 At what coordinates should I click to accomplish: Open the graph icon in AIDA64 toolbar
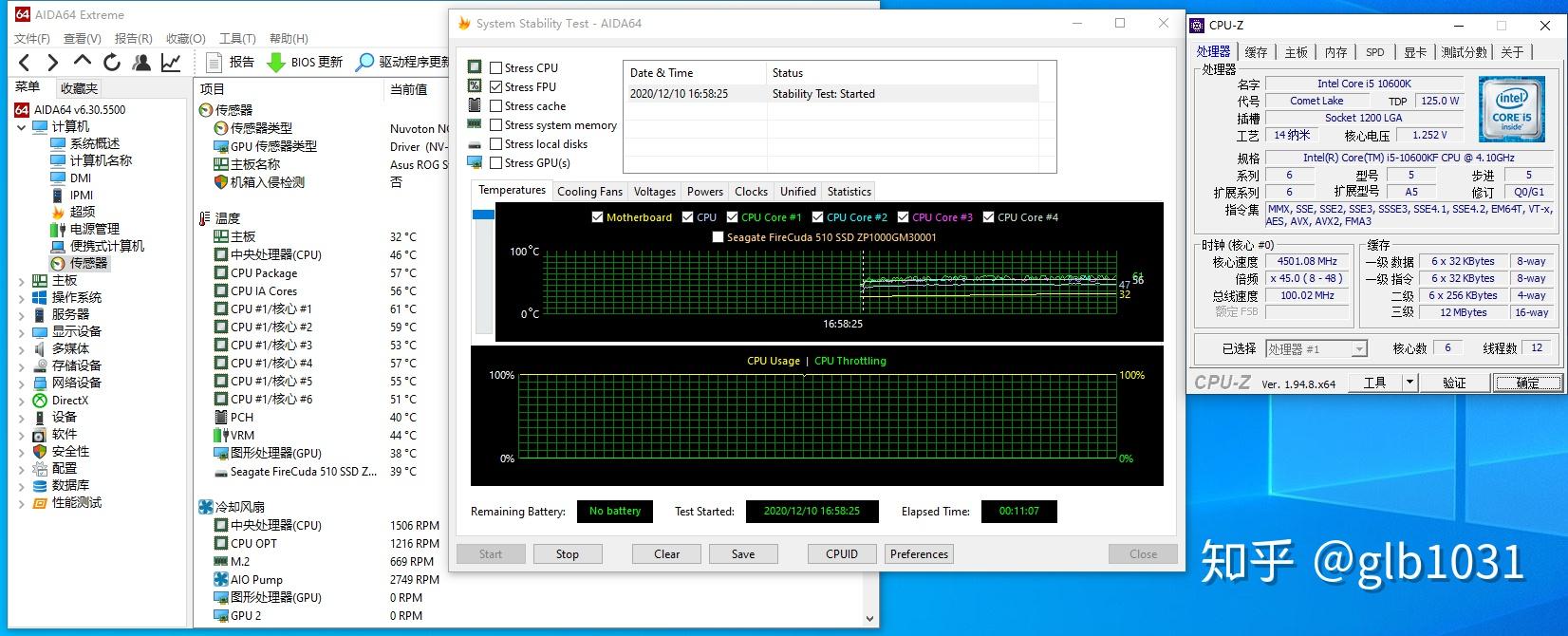click(x=171, y=63)
